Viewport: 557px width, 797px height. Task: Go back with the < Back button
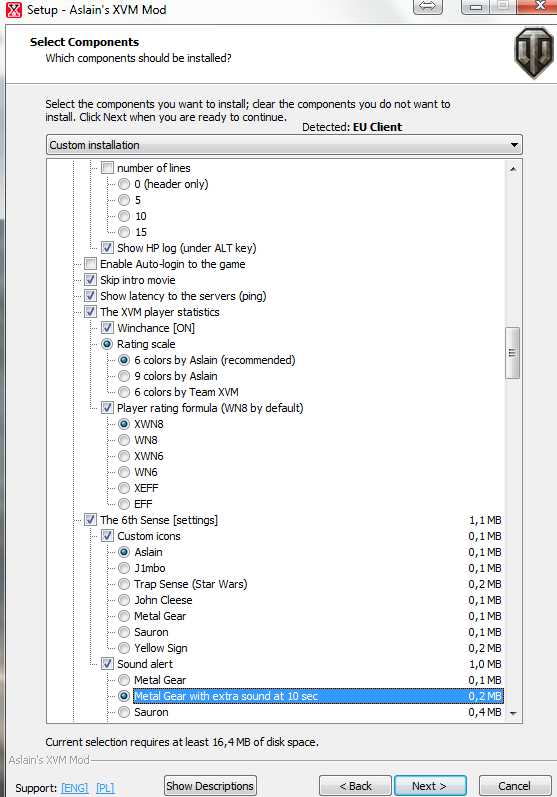point(355,786)
